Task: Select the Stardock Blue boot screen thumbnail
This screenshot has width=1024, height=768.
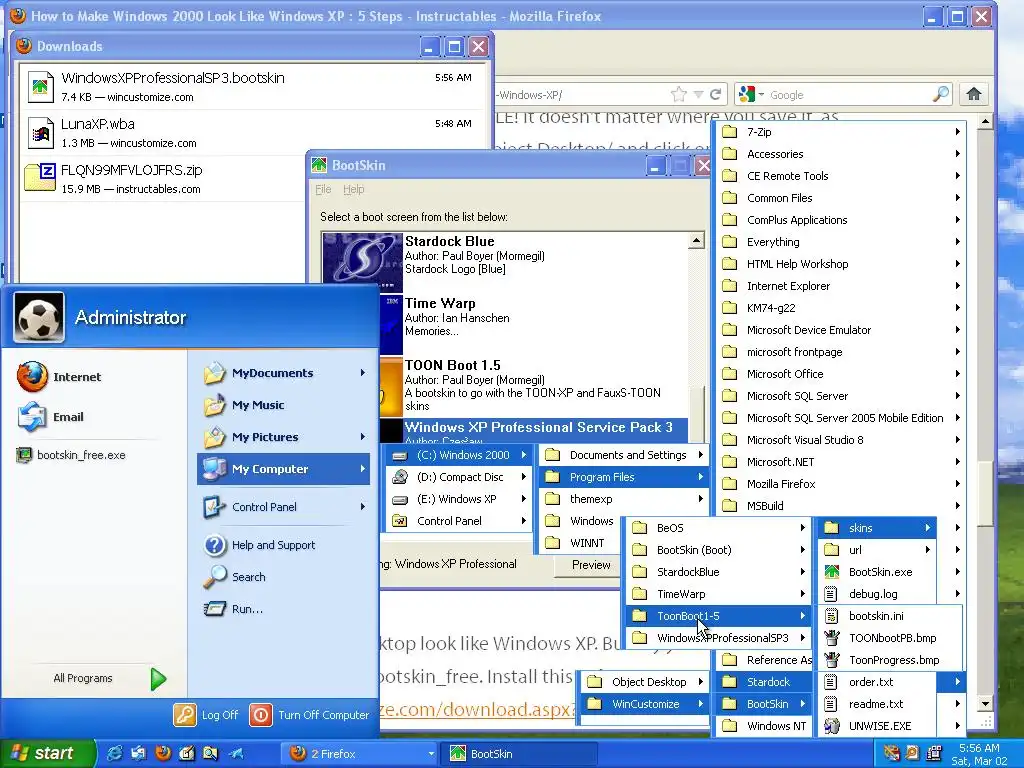Action: coord(362,262)
